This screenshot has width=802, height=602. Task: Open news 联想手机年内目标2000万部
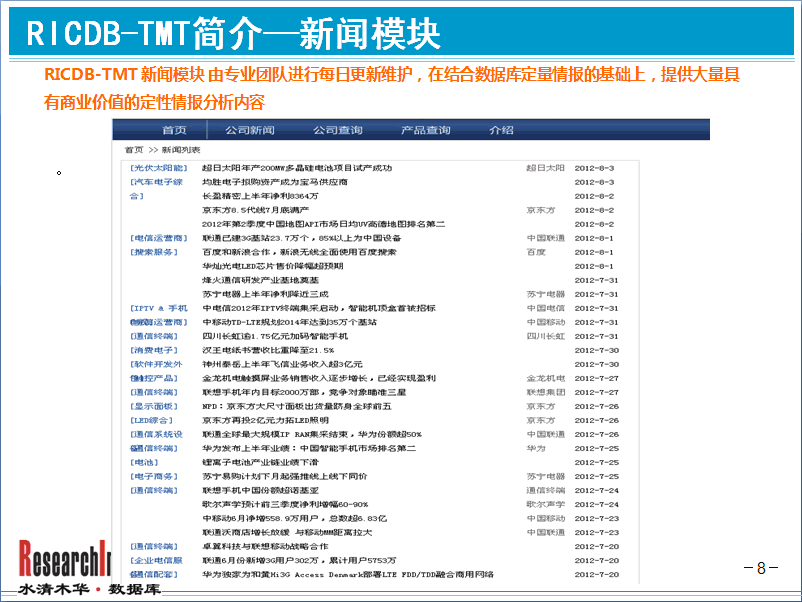tap(304, 392)
